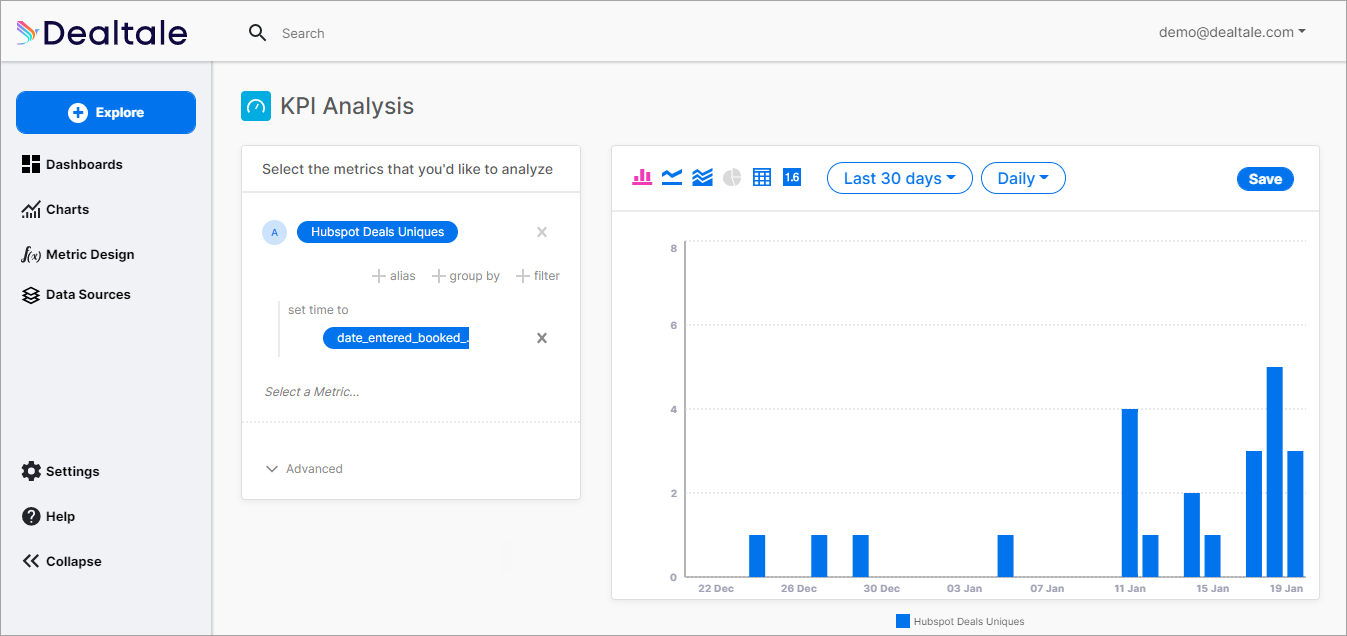
Task: Click the search magnifier icon
Action: (258, 33)
